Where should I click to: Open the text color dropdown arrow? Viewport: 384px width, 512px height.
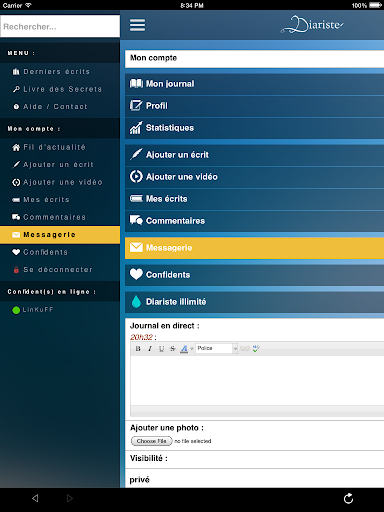[x=192, y=349]
